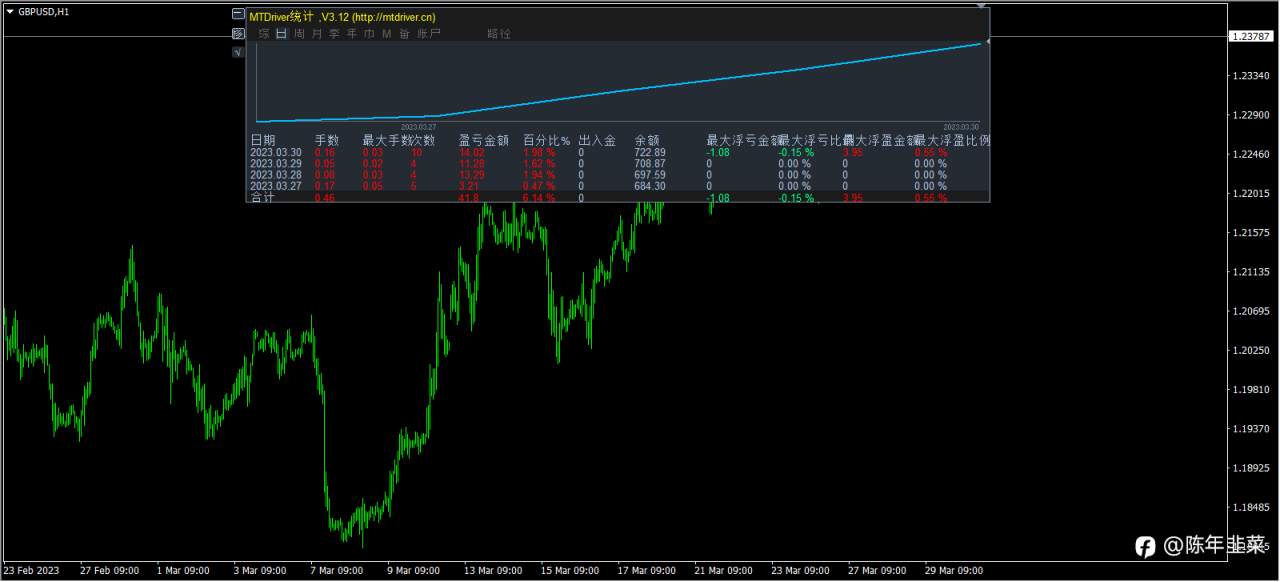Click balance value 697.59
The width and height of the screenshot is (1280, 582).
coord(650,175)
